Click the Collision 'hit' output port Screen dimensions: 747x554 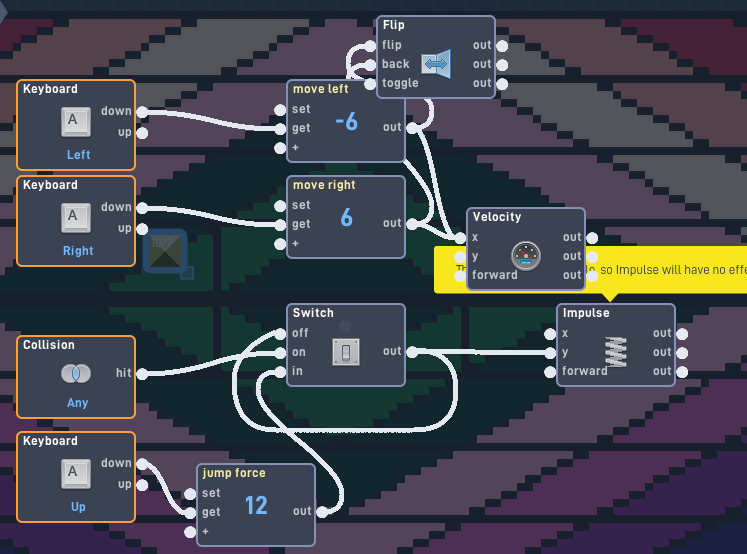(x=142, y=374)
